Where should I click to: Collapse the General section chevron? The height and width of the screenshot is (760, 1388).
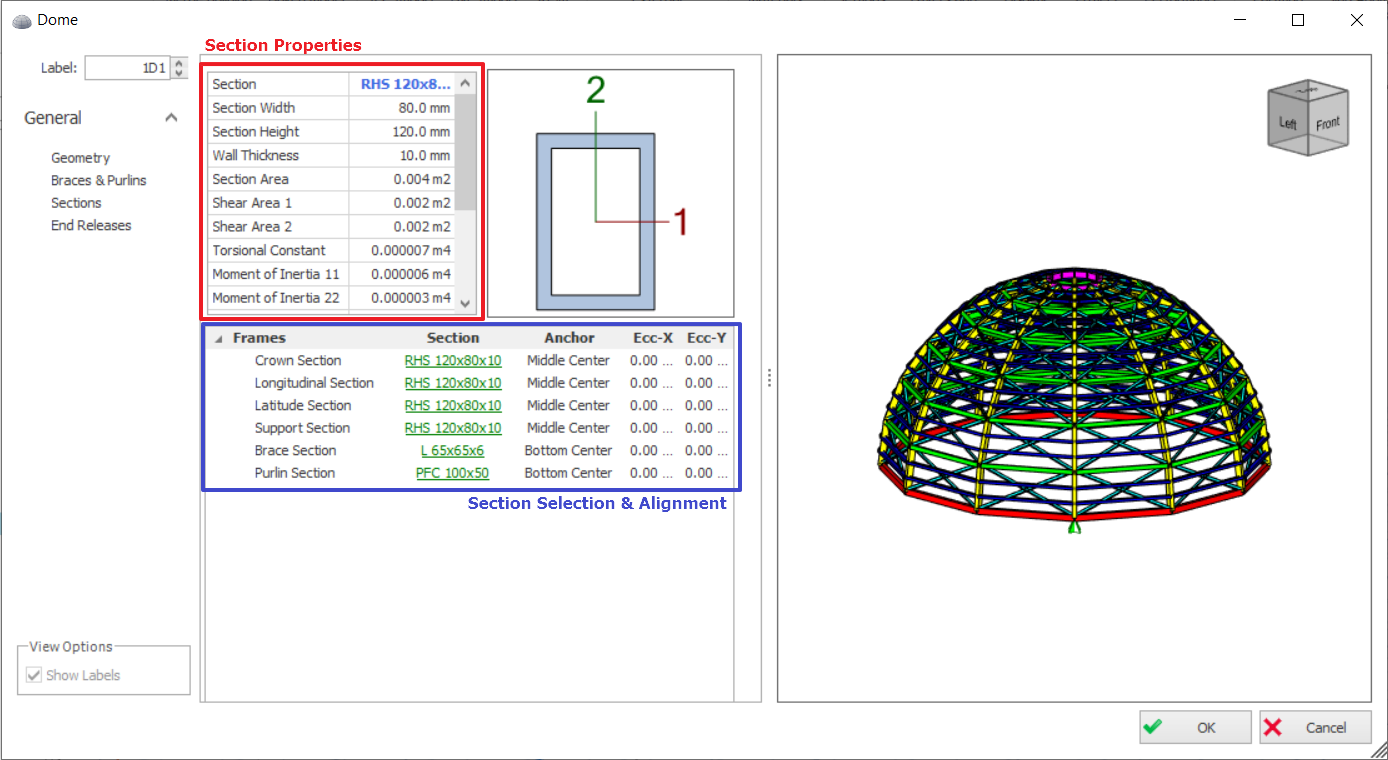point(171,118)
